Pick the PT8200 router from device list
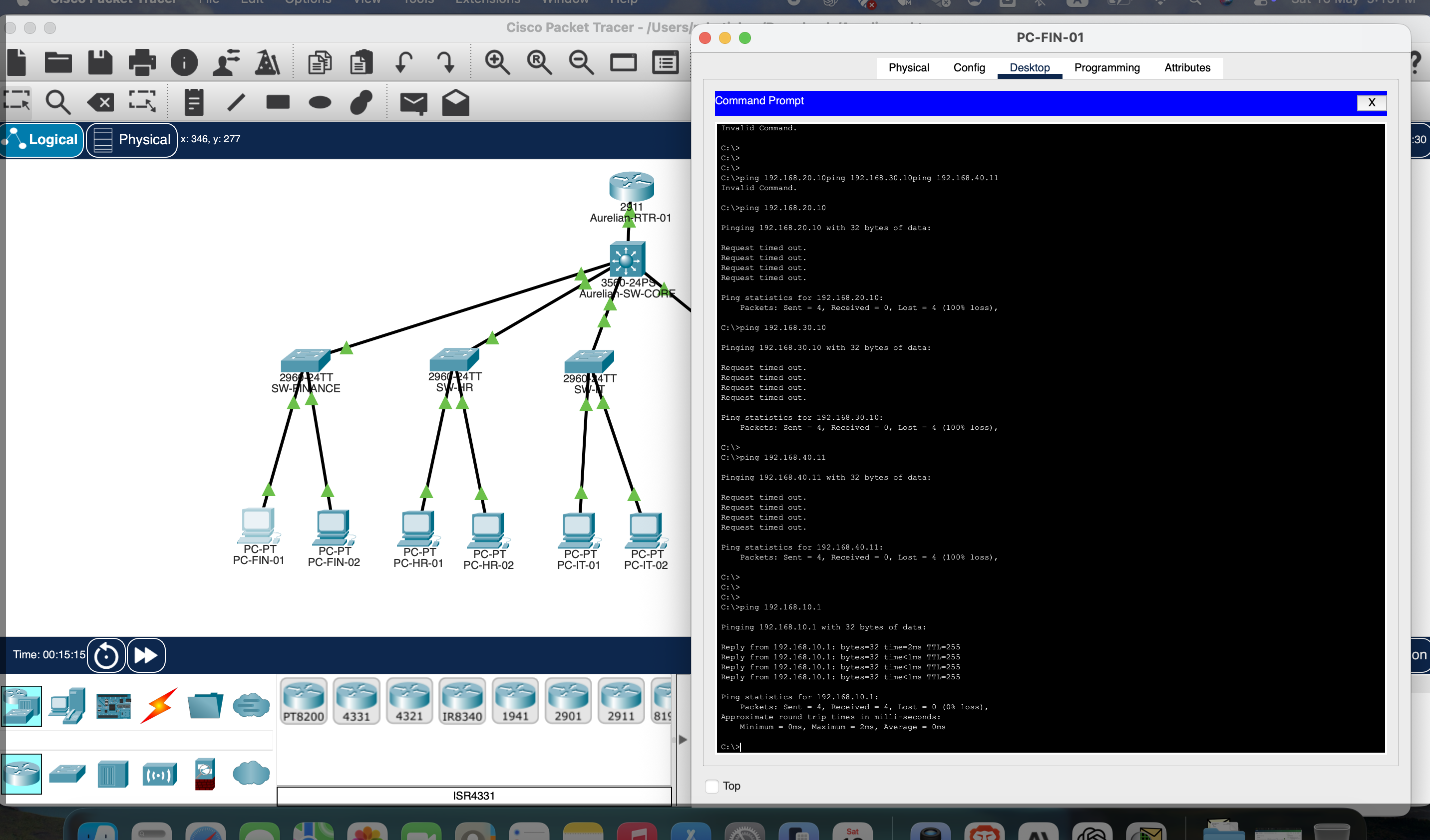 [x=304, y=701]
